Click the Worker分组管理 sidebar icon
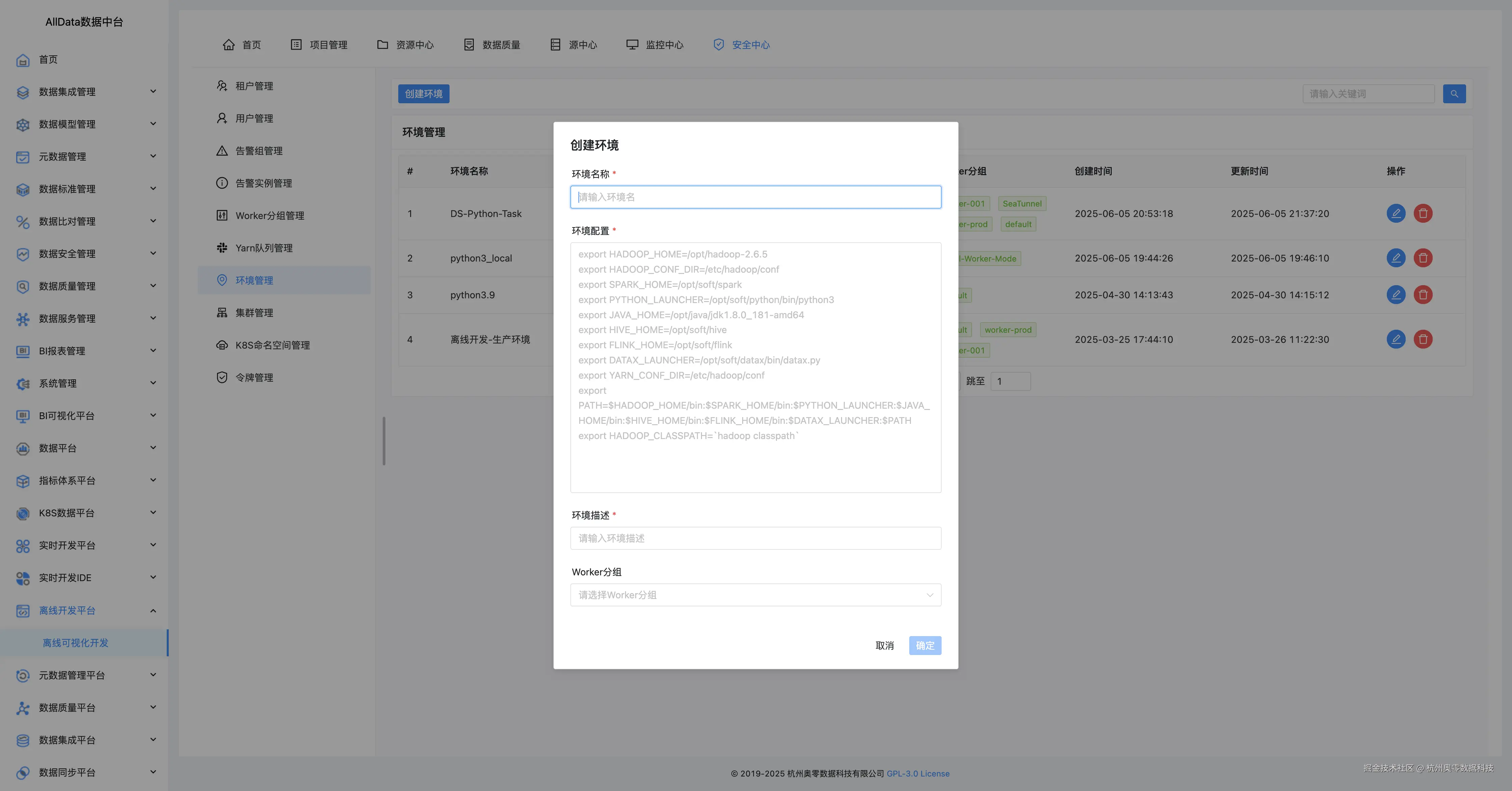The height and width of the screenshot is (791, 1512). [x=222, y=215]
